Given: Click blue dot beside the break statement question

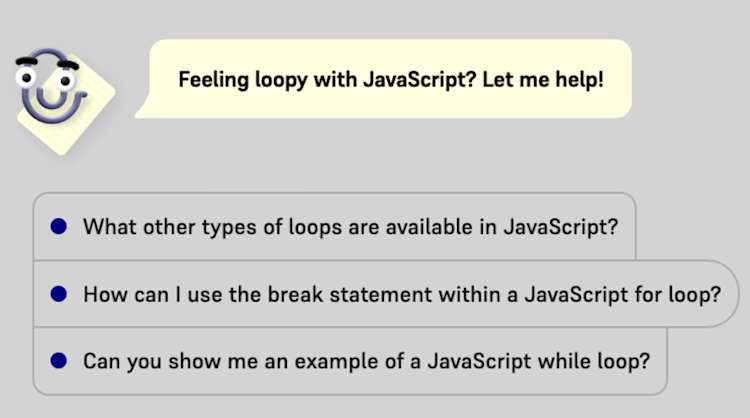Looking at the screenshot, I should [x=58, y=294].
